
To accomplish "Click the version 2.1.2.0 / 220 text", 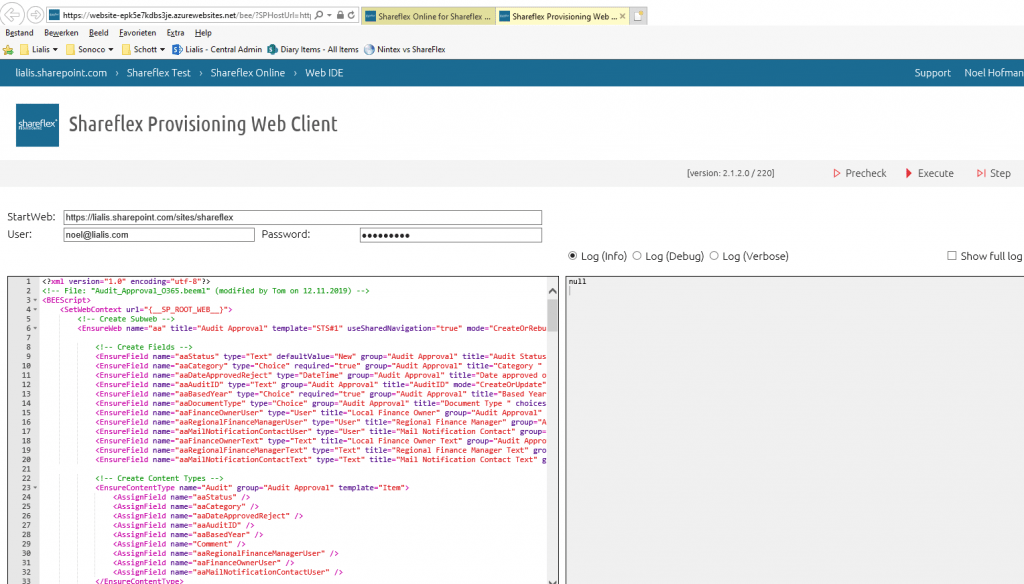I will pos(730,174).
